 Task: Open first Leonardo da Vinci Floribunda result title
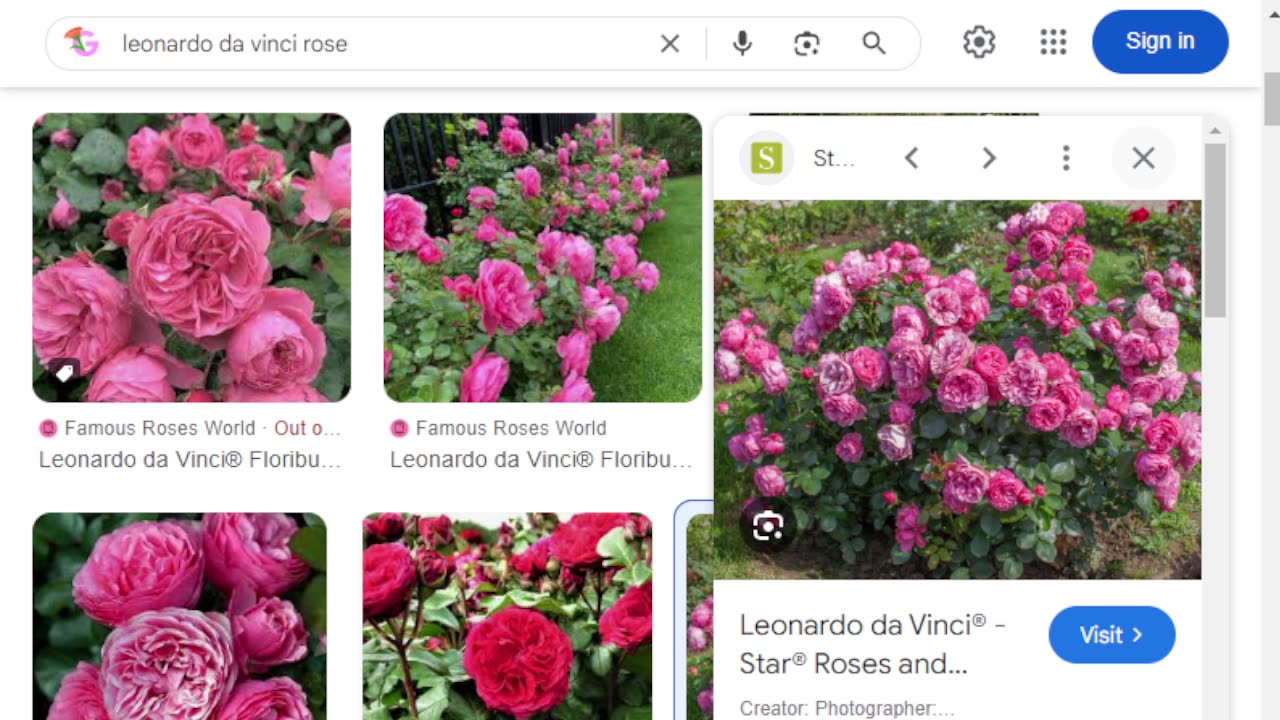point(190,460)
